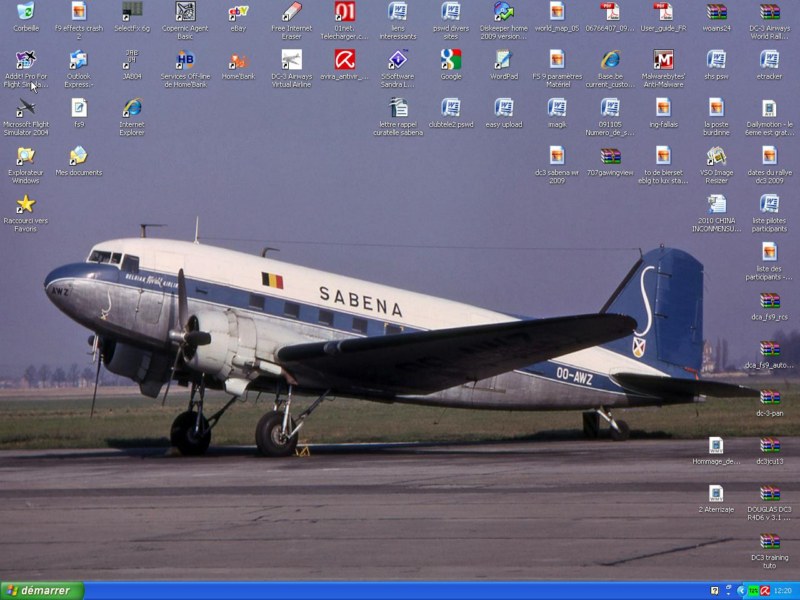800x600 pixels.
Task: Launch Internet Explorer desktop shortcut
Action: click(x=132, y=108)
